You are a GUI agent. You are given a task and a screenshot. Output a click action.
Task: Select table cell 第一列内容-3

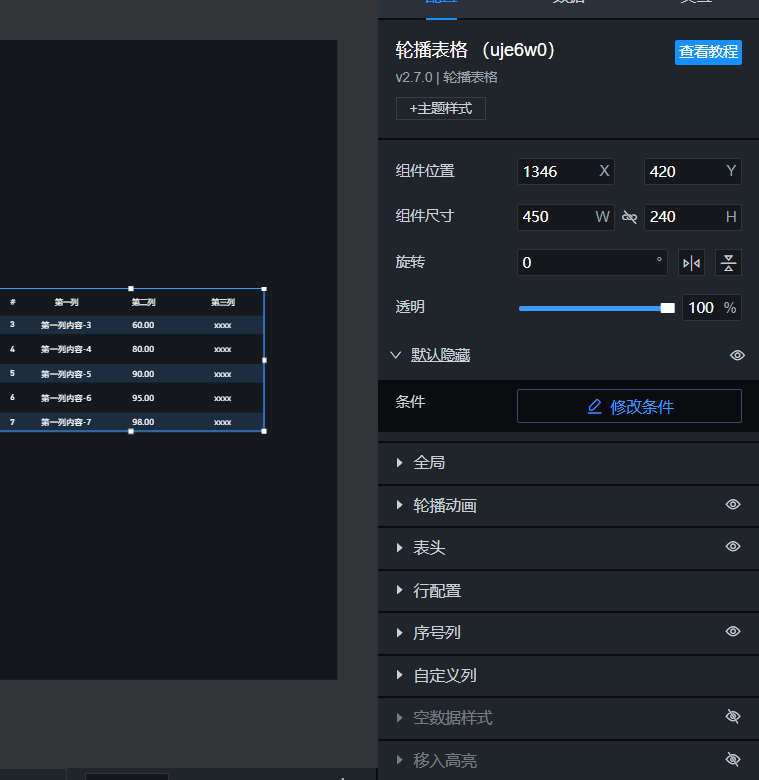[66, 325]
